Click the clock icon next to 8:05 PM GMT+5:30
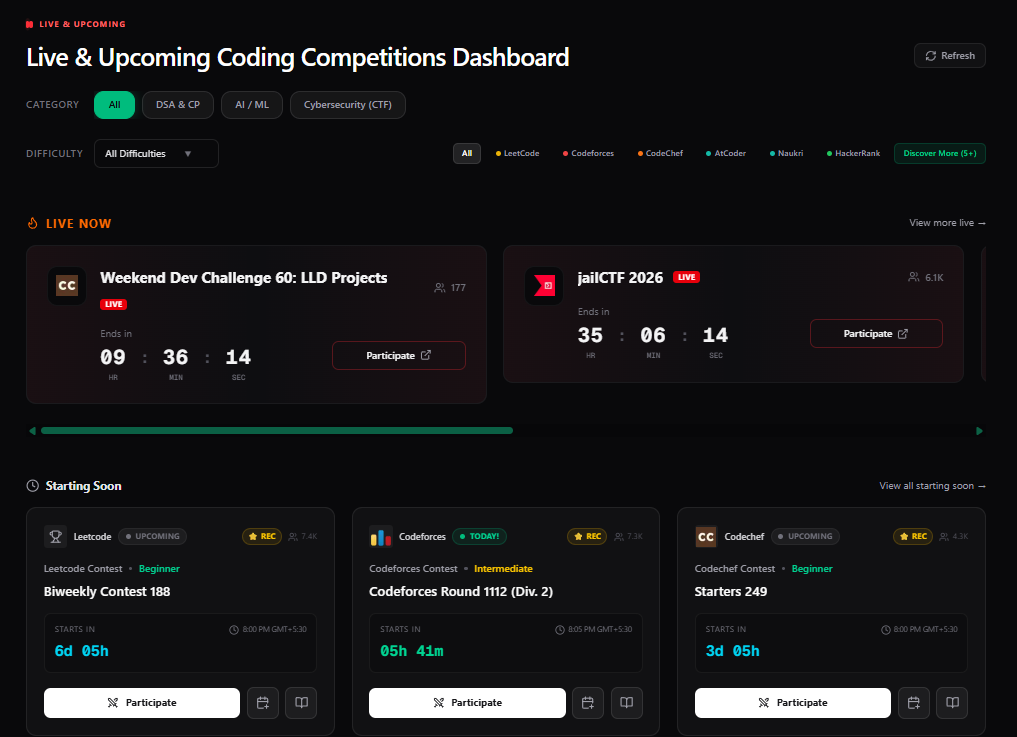This screenshot has height=737, width=1017. [560, 630]
